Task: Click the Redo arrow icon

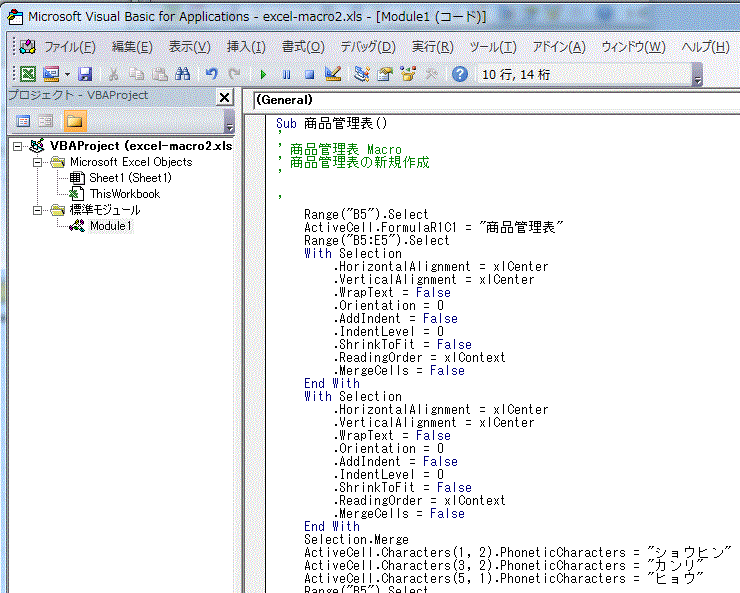Action: pyautogui.click(x=234, y=74)
